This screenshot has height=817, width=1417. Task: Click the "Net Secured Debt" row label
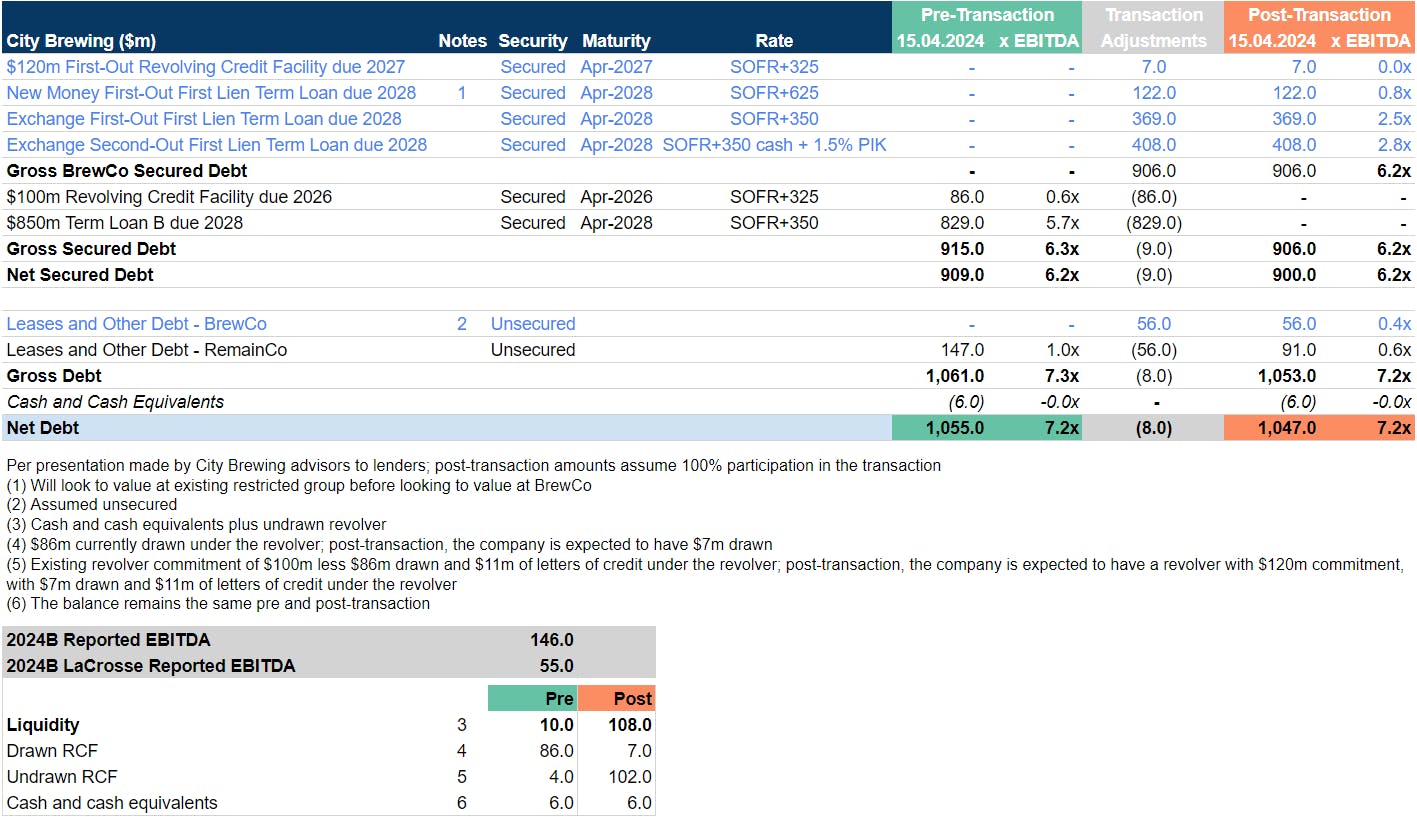click(x=80, y=275)
